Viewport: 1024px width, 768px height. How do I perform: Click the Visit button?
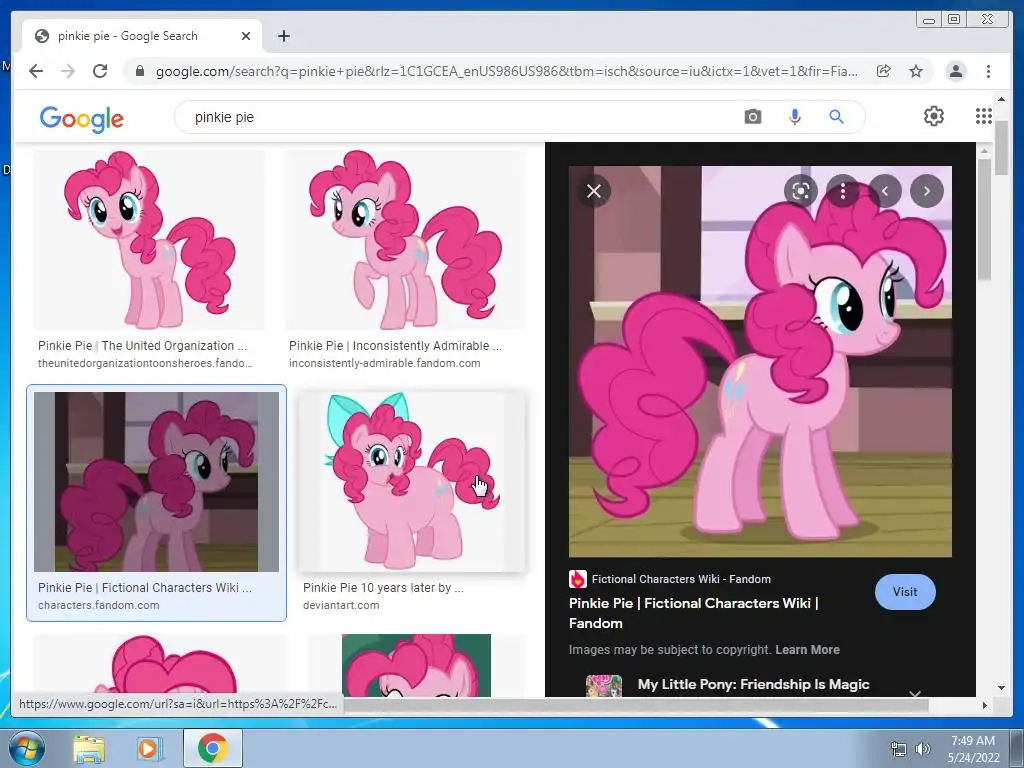pyautogui.click(x=905, y=592)
